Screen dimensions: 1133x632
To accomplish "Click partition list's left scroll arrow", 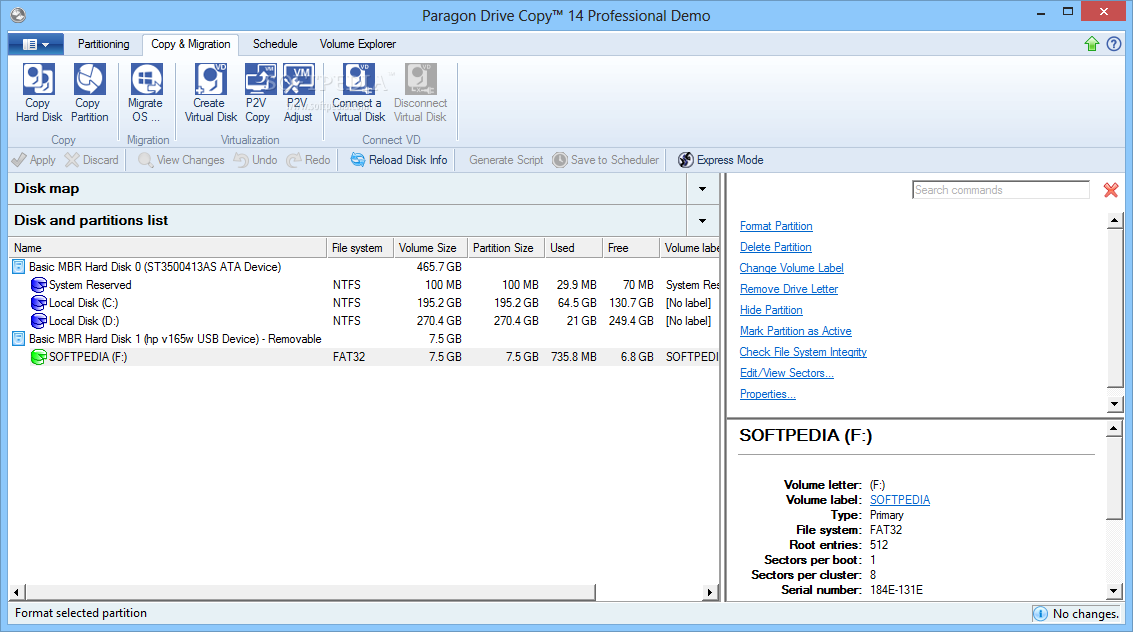I will coord(16,592).
